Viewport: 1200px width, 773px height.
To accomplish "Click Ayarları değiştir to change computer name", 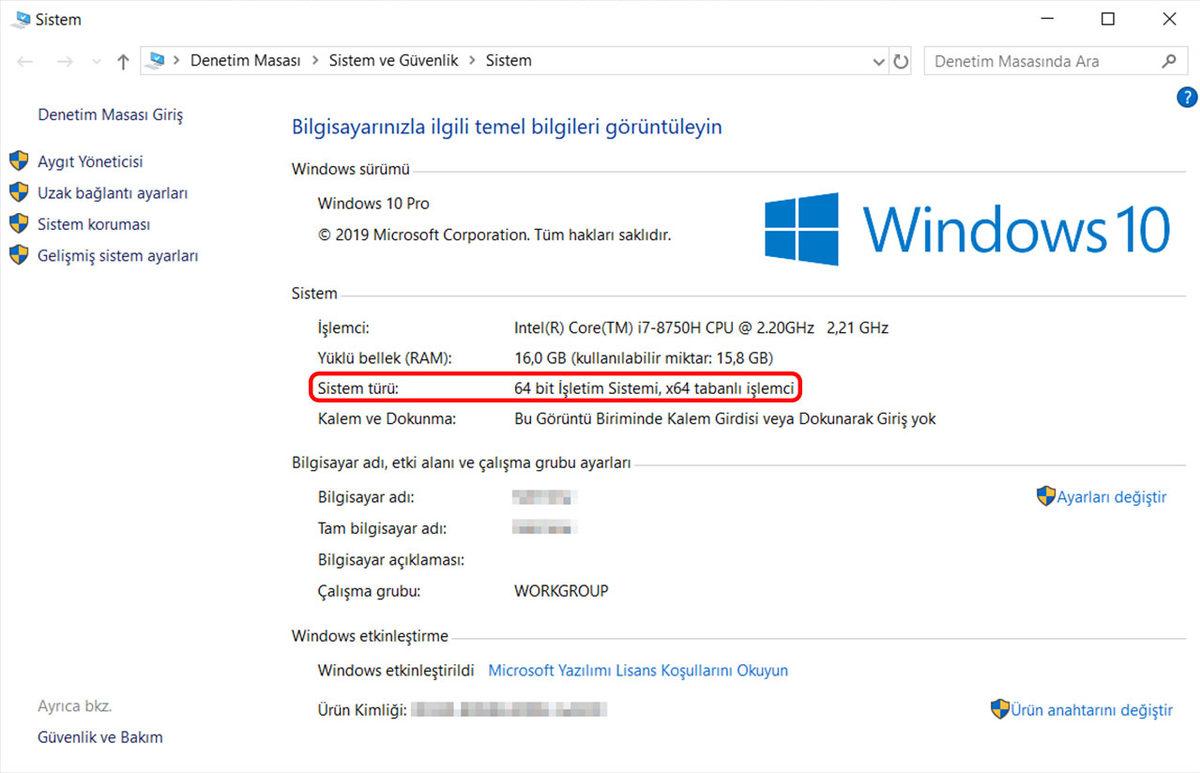I will coord(1110,496).
